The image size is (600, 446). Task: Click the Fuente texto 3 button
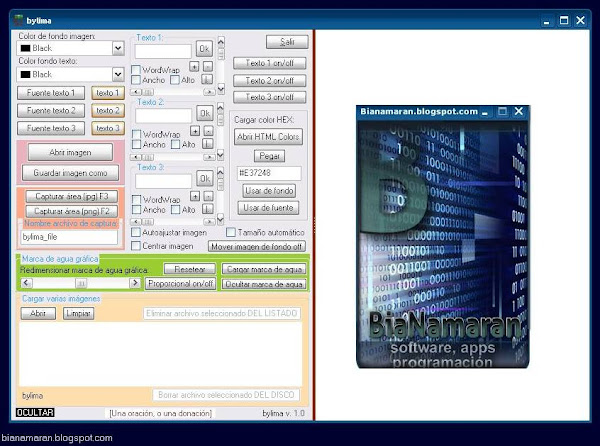coord(51,128)
